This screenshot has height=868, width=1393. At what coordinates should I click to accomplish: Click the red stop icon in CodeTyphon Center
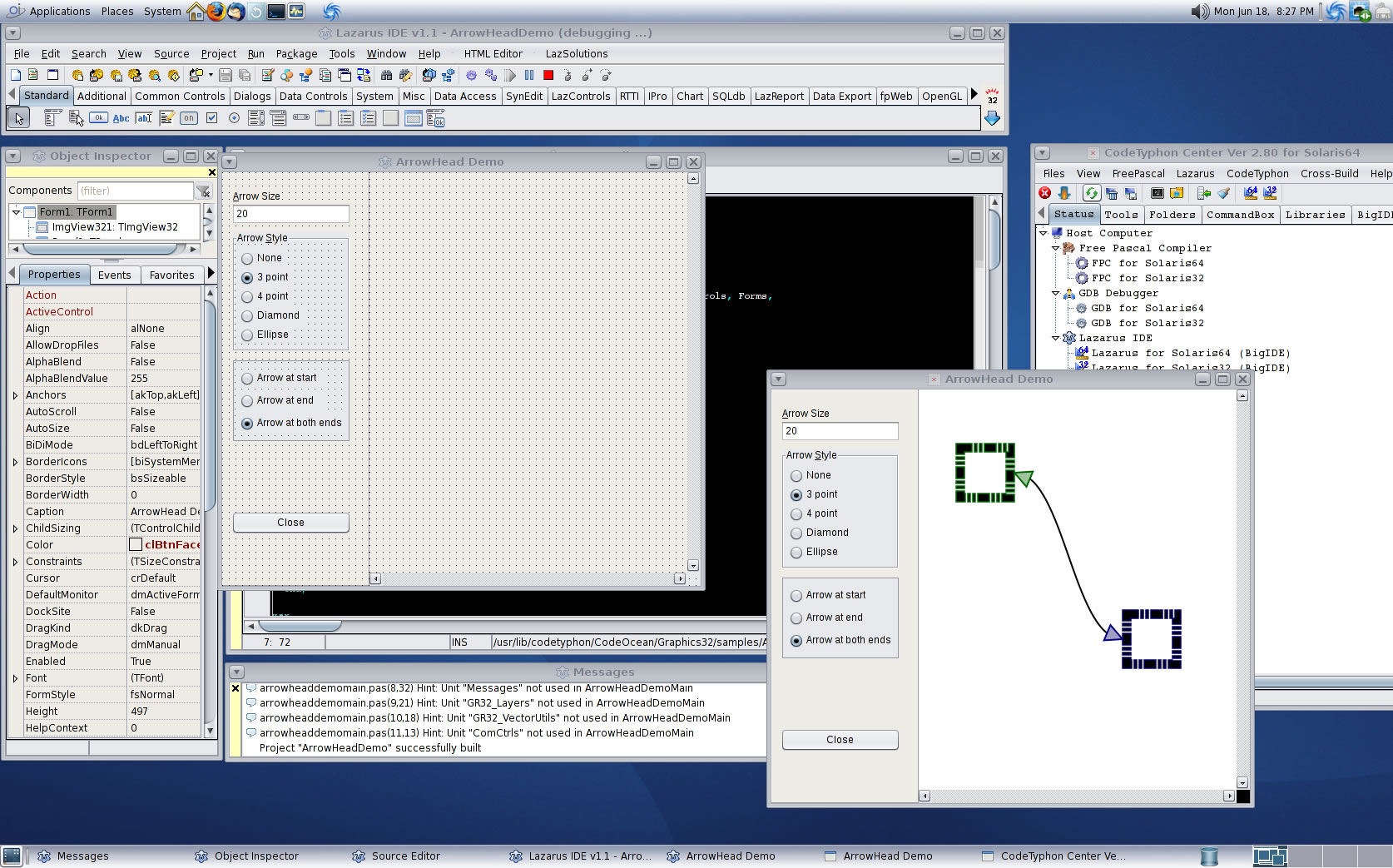click(1045, 193)
